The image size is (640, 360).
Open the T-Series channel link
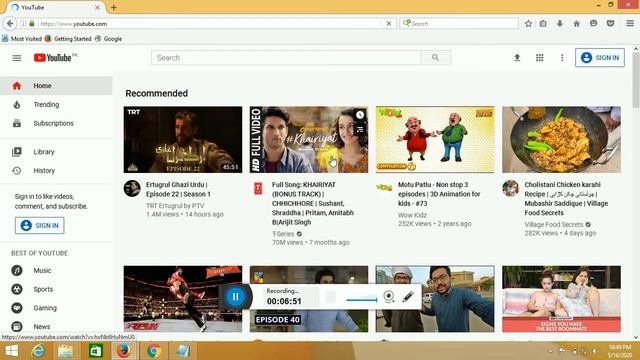(283, 234)
